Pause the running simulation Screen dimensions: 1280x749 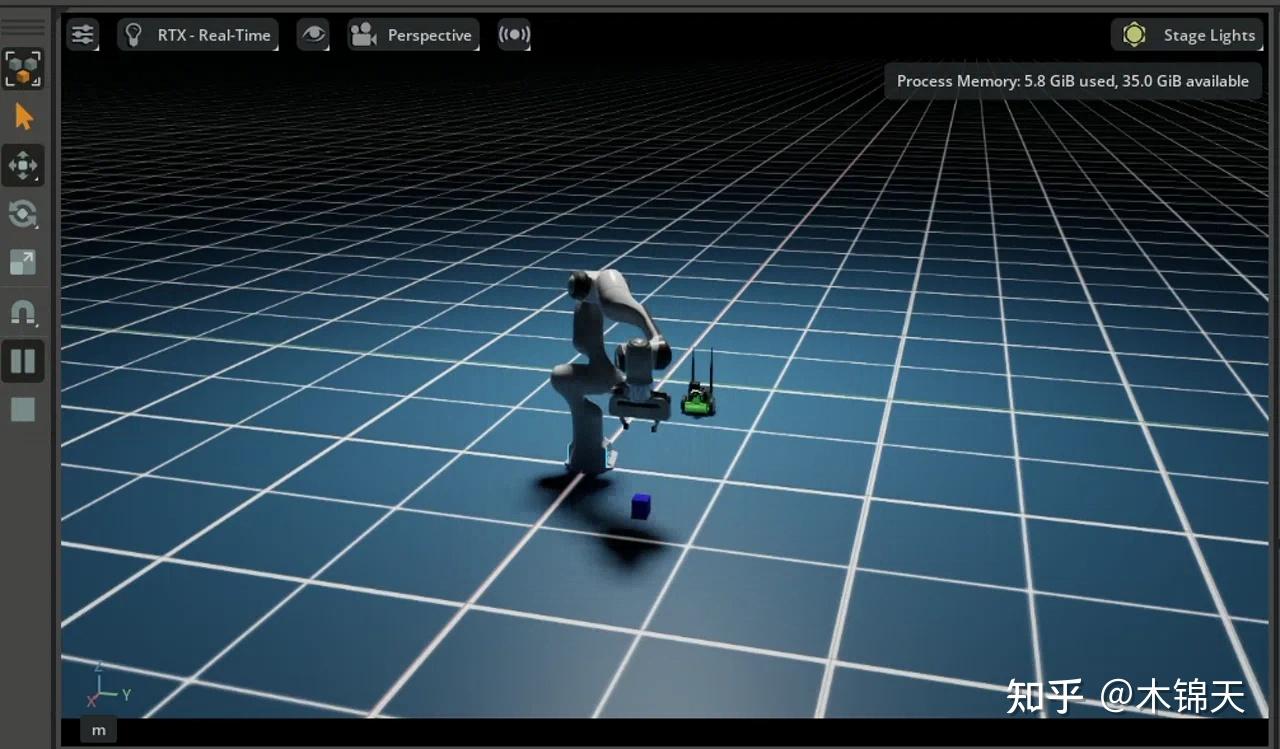[23, 361]
